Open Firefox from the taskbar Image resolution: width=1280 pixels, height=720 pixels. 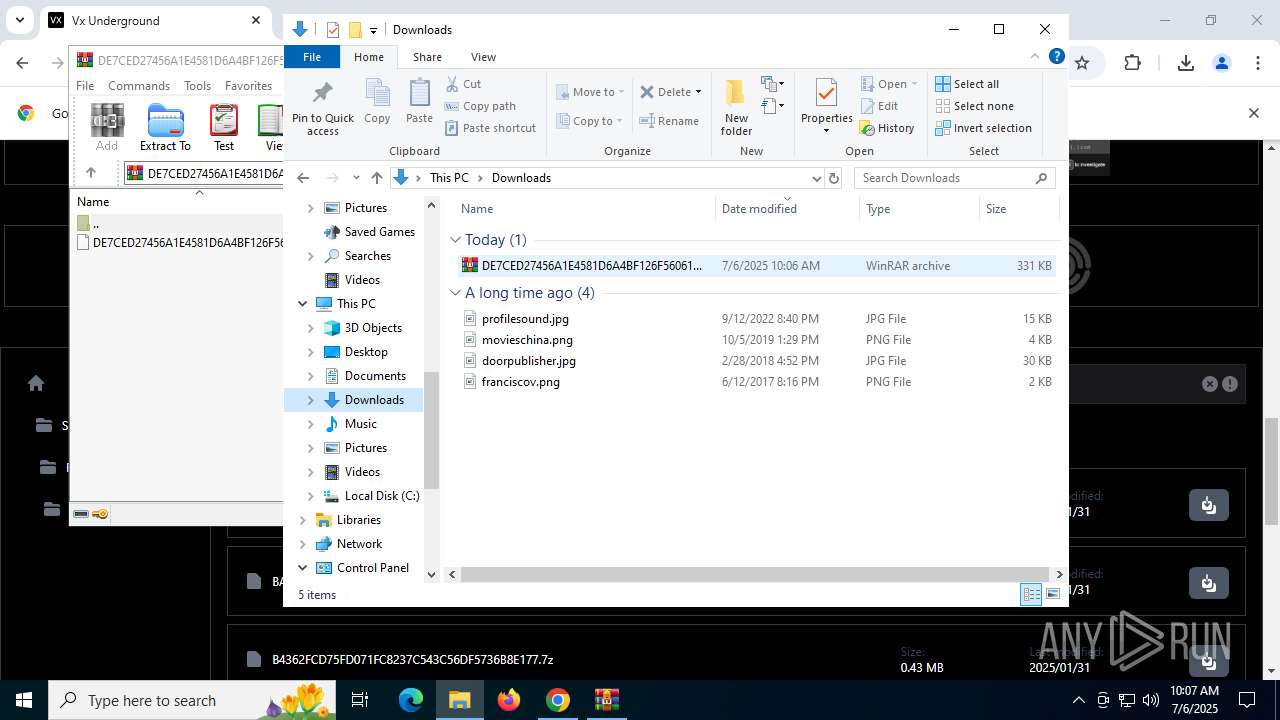509,700
